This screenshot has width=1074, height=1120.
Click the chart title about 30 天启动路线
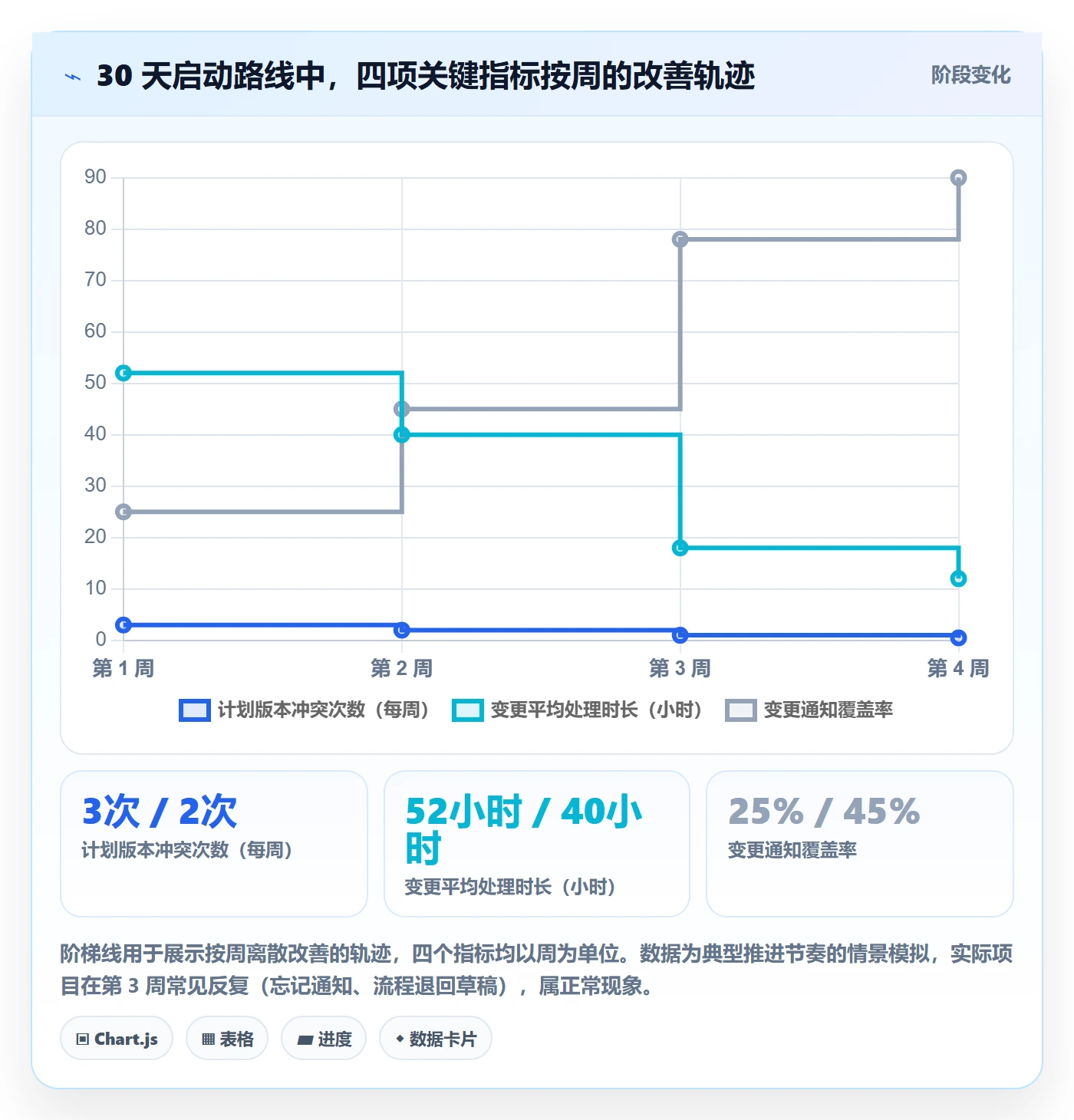426,76
